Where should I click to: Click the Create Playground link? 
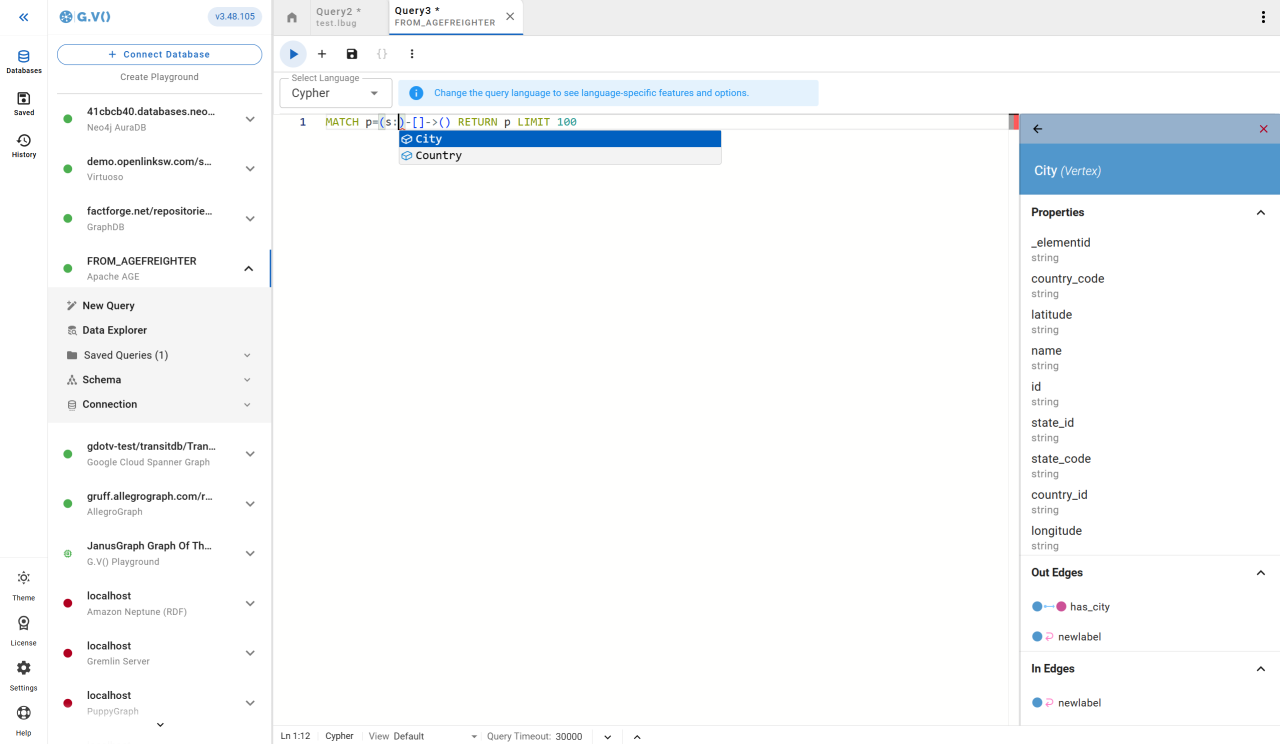(x=160, y=77)
